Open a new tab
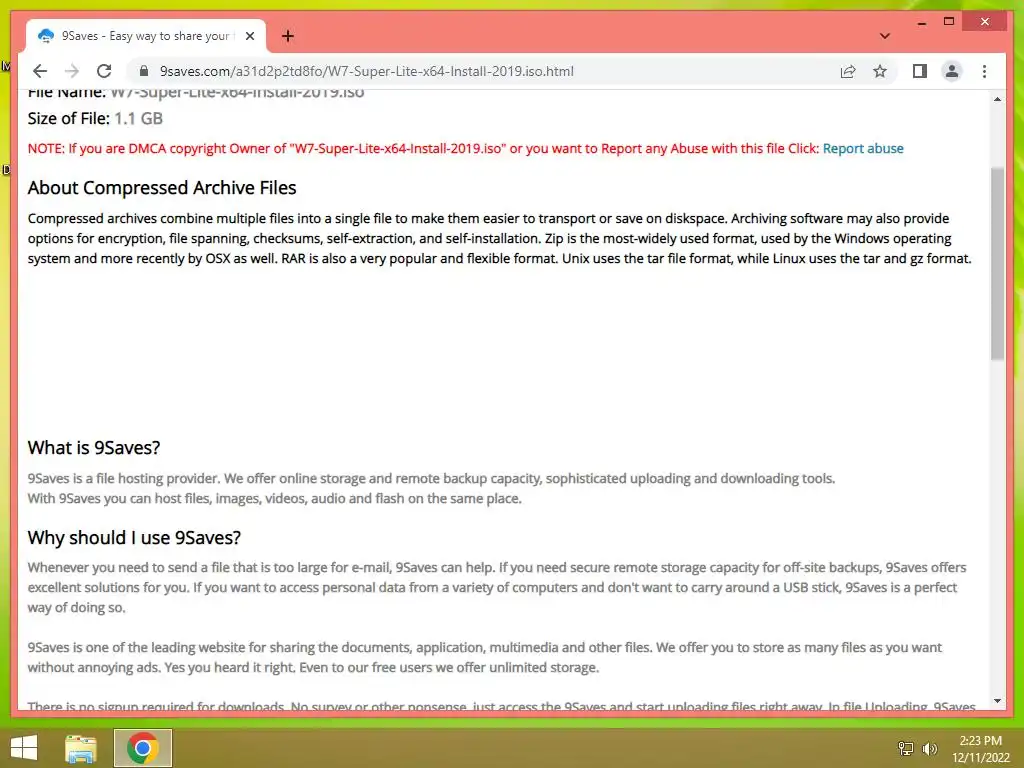 [287, 36]
